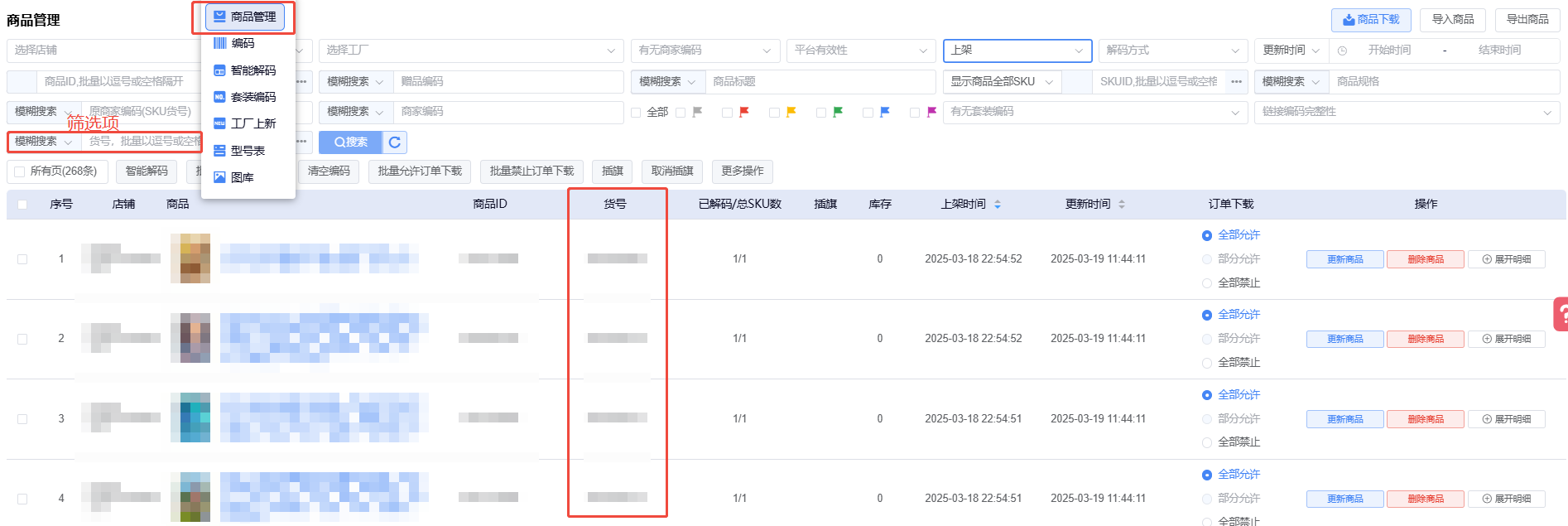
Task: Click the red help question mark icon
Action: tap(1561, 315)
